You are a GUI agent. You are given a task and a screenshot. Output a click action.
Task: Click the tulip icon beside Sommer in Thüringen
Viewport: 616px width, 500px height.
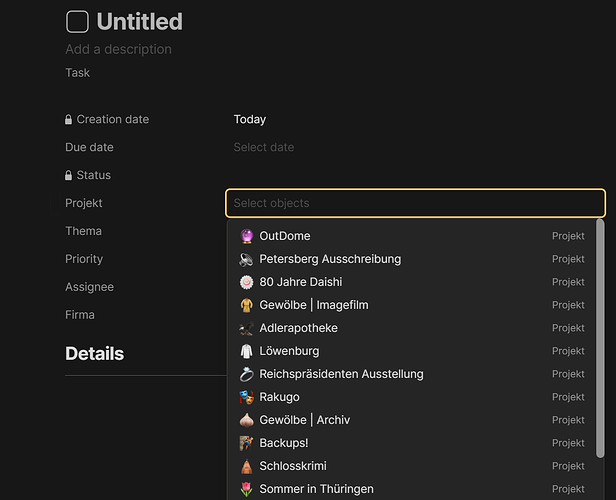pyautogui.click(x=246, y=489)
